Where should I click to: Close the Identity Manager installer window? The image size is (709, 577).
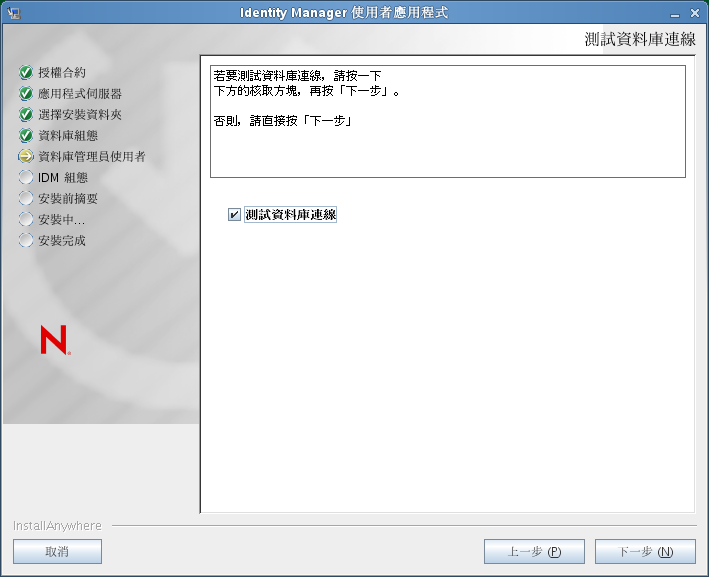(x=695, y=14)
